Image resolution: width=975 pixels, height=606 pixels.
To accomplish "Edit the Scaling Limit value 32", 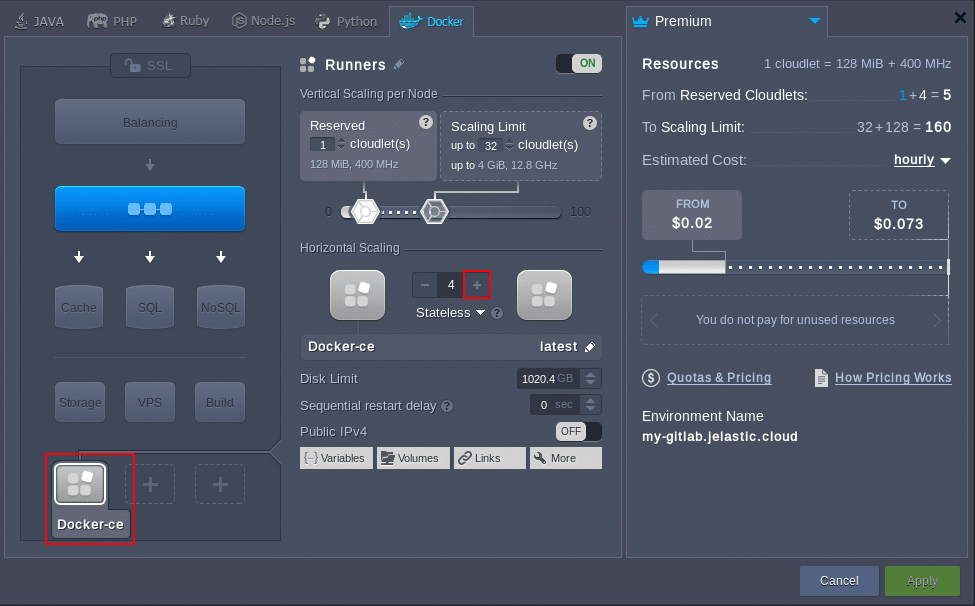I will (x=491, y=145).
